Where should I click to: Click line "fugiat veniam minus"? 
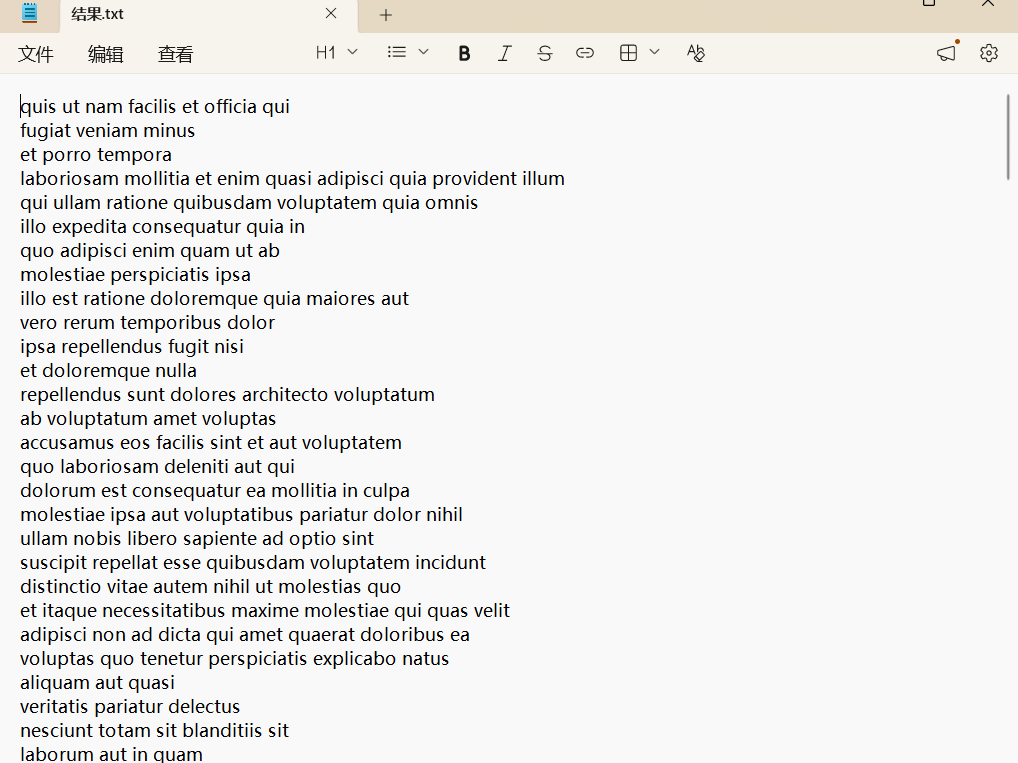(107, 131)
